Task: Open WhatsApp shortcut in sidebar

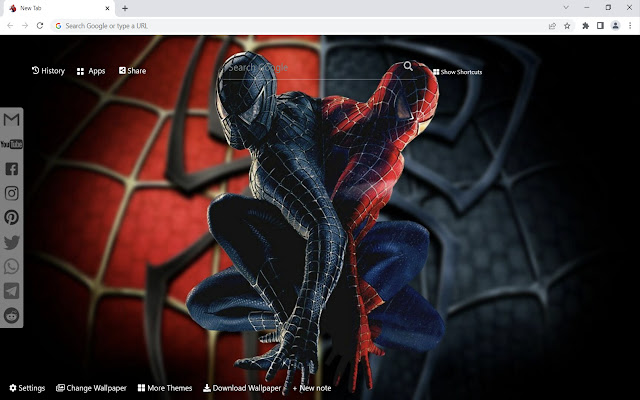Action: click(11, 267)
